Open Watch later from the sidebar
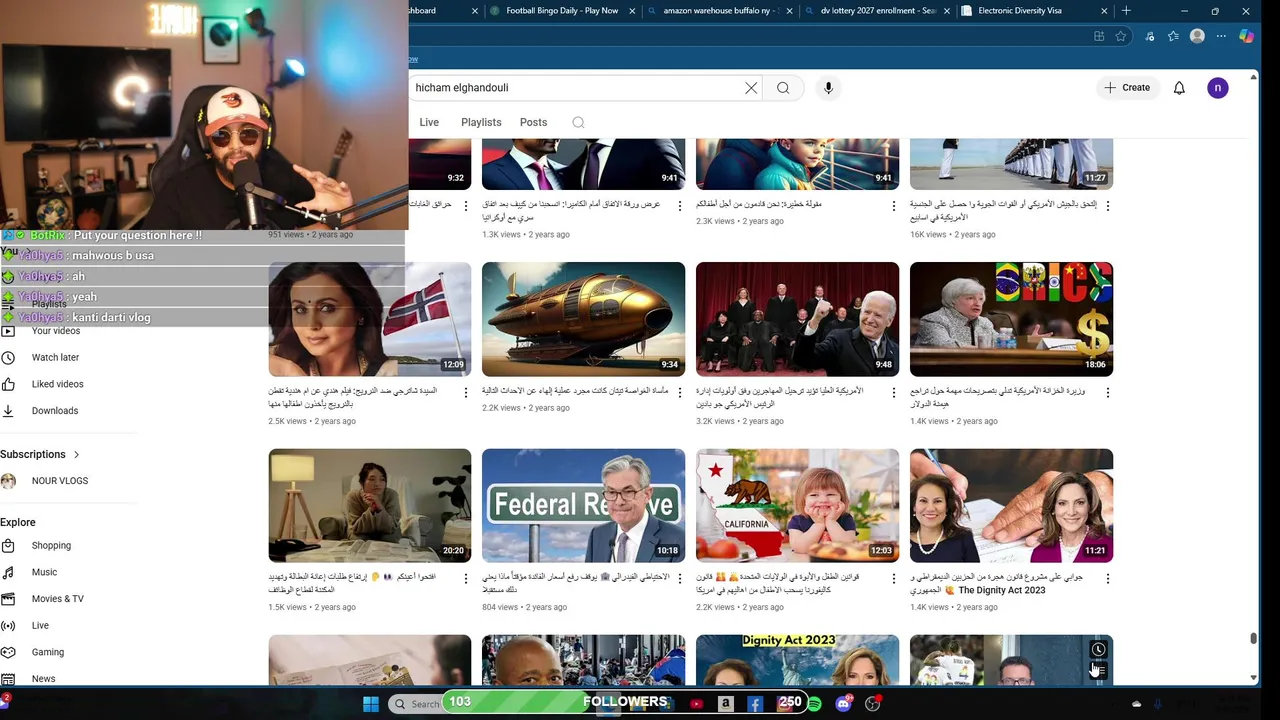The image size is (1280, 720). [55, 357]
